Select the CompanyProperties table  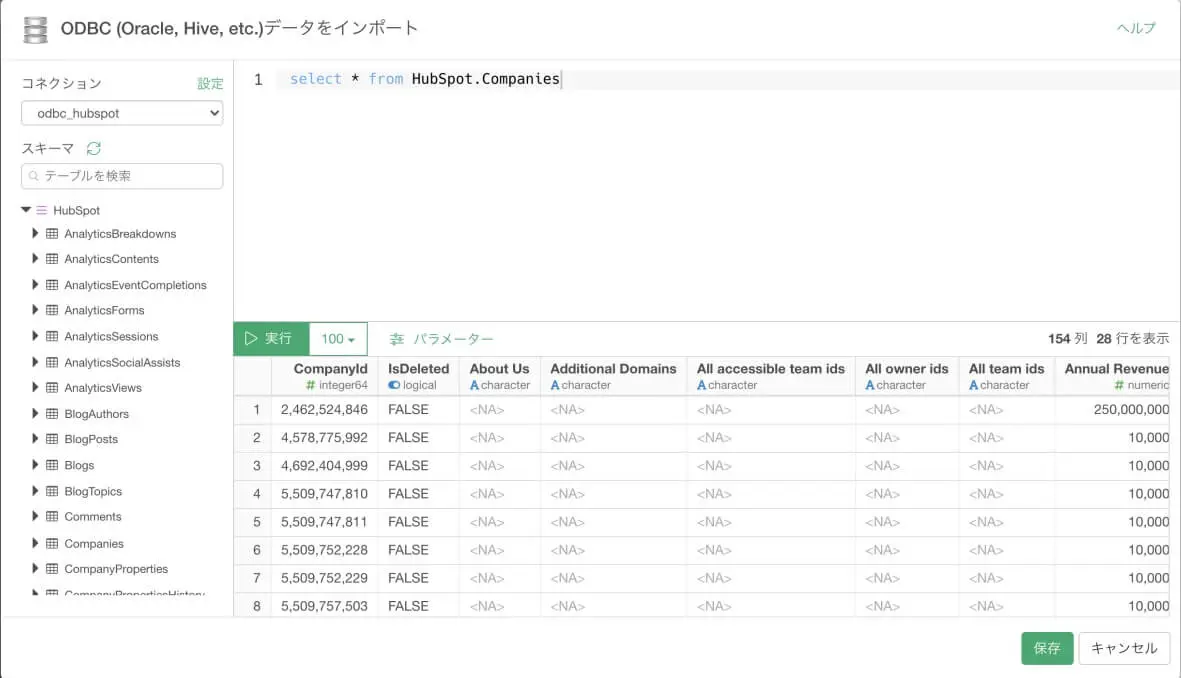pyautogui.click(x=116, y=569)
